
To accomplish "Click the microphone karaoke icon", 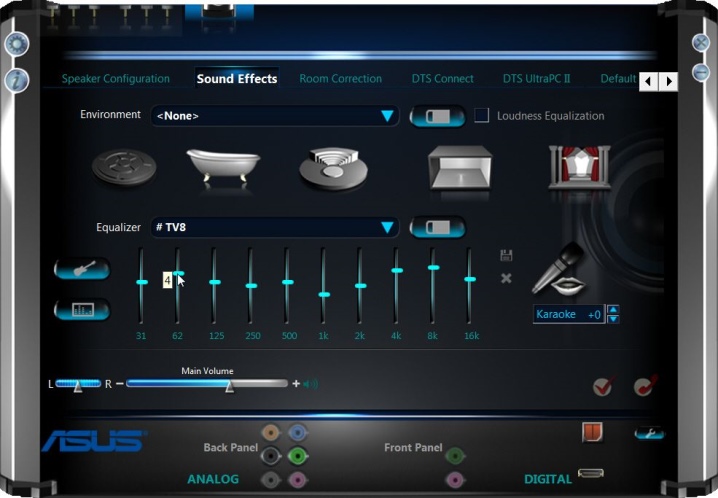I will 559,270.
